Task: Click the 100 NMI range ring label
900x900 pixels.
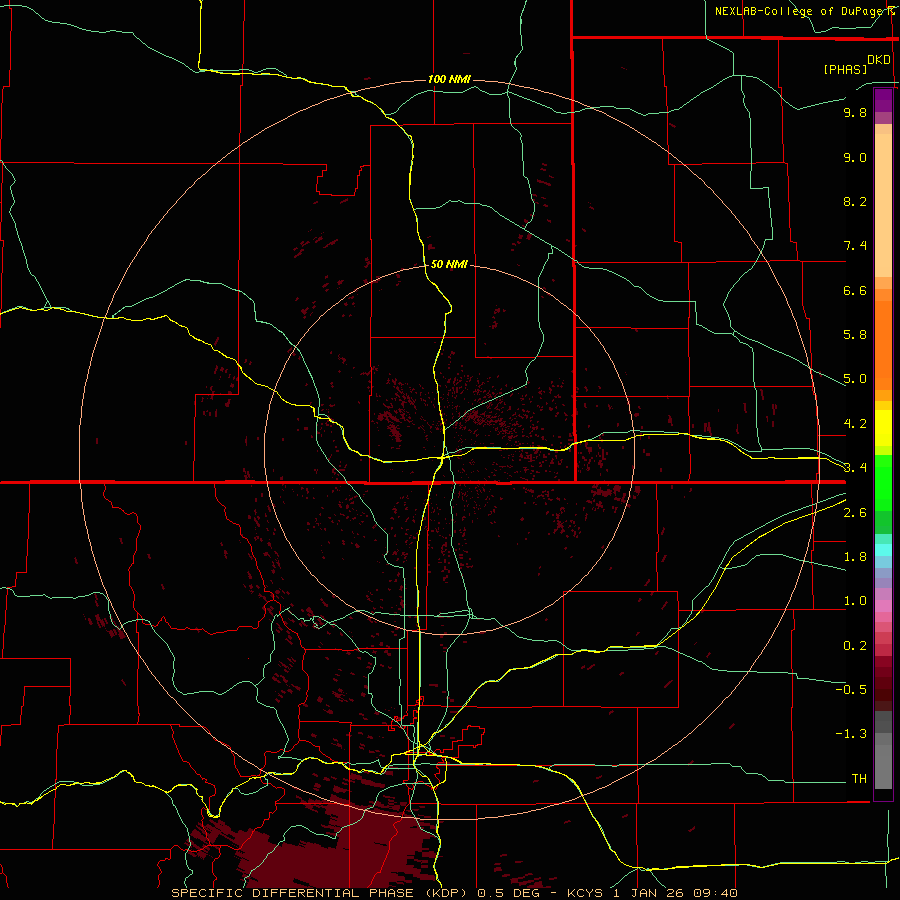Action: click(449, 79)
